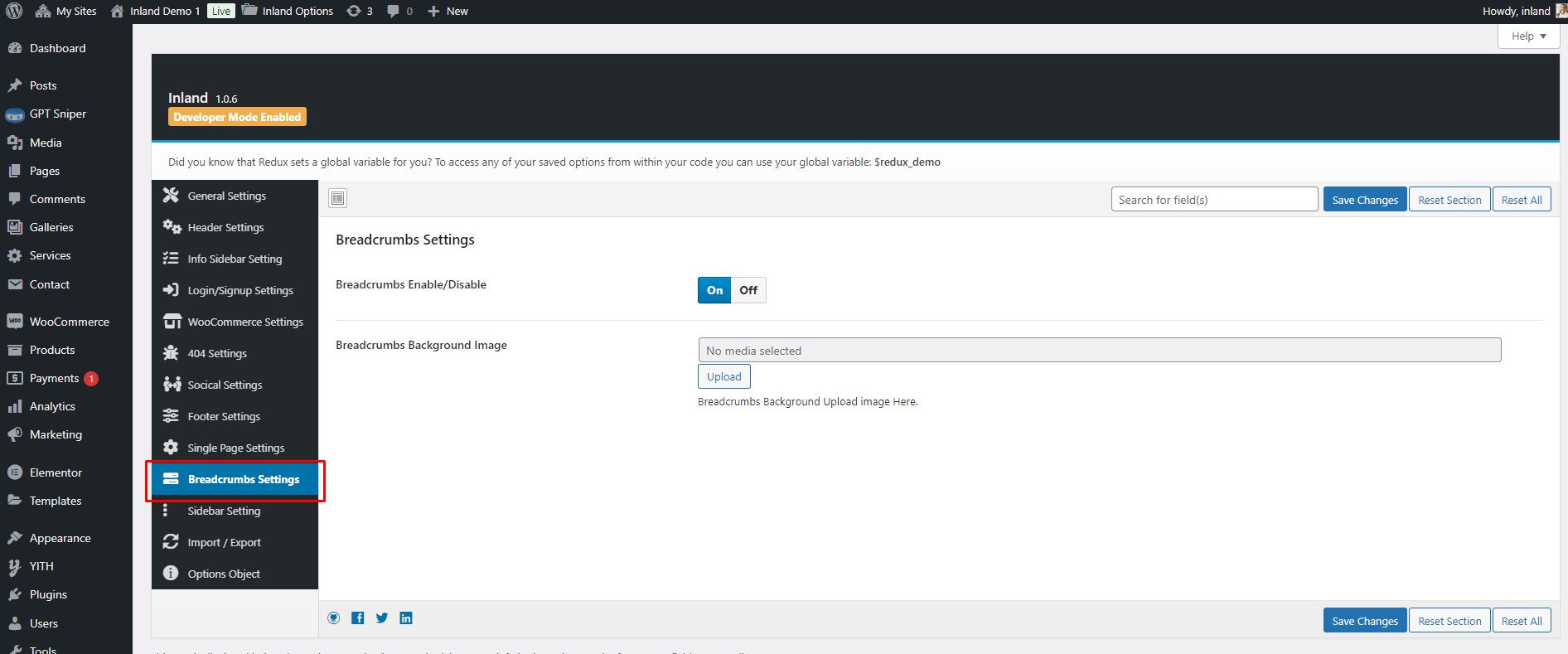Image resolution: width=1568 pixels, height=654 pixels.
Task: Open Footer Settings section
Action: pos(235,416)
